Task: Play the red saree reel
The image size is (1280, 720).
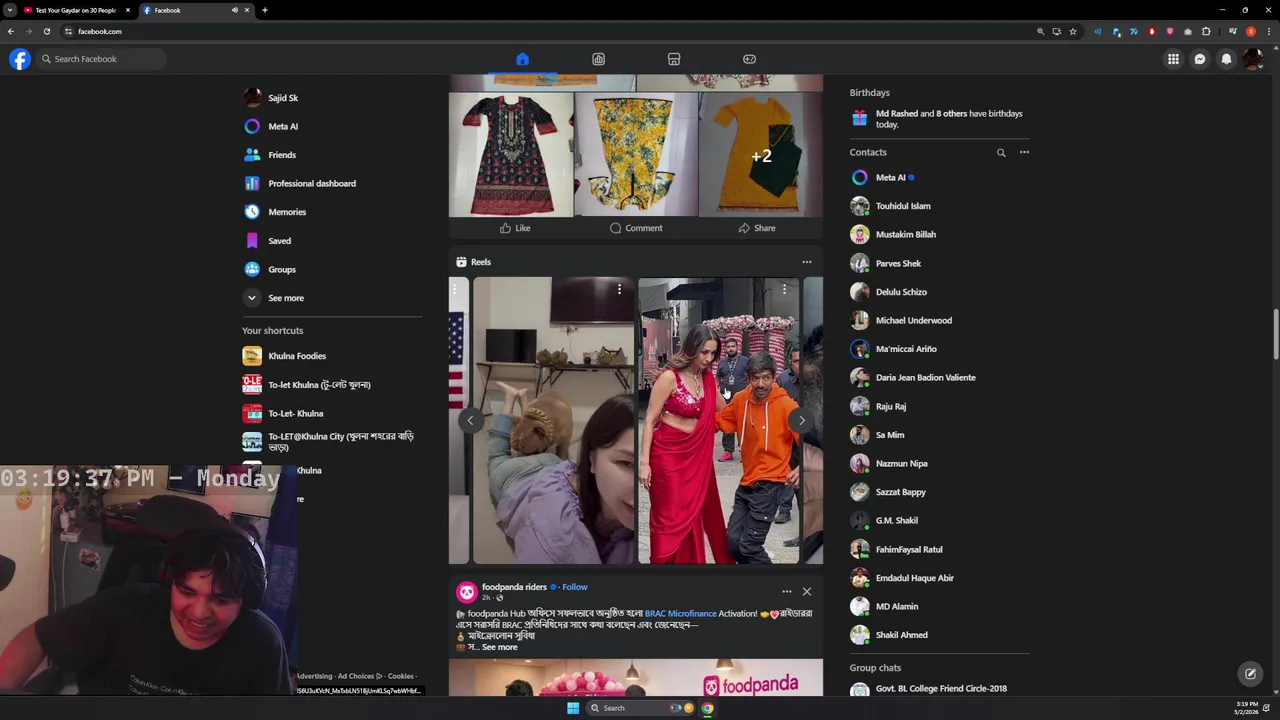Action: [719, 421]
